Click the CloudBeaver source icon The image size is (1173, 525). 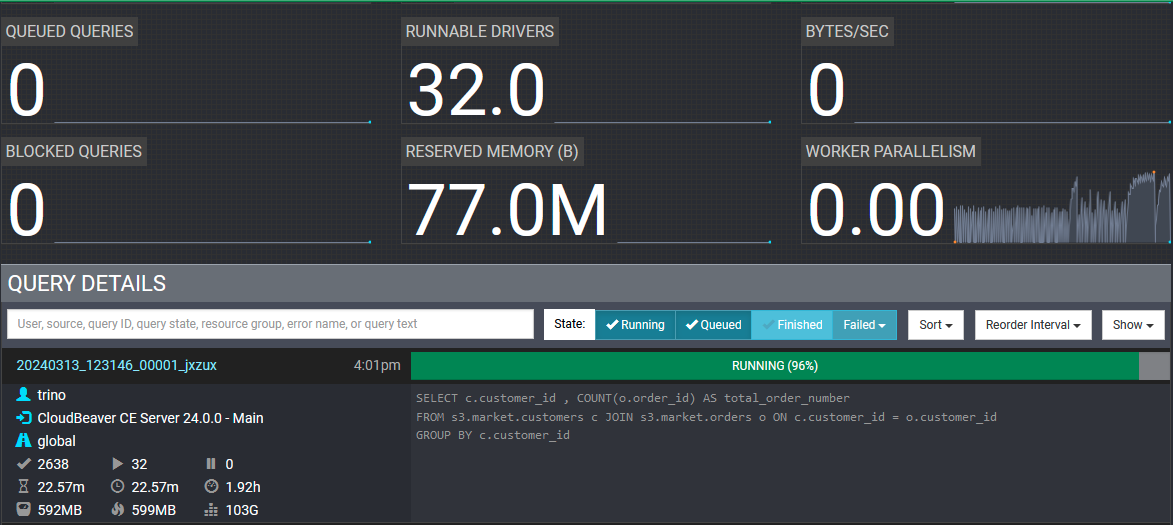[24, 418]
